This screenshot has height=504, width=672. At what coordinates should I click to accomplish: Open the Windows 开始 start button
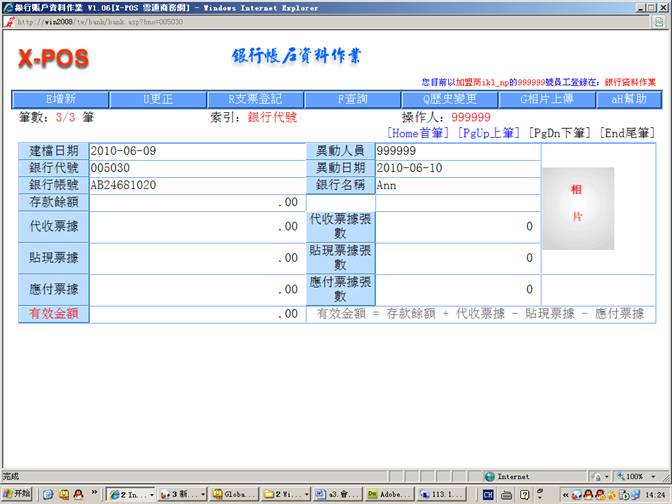coord(17,494)
